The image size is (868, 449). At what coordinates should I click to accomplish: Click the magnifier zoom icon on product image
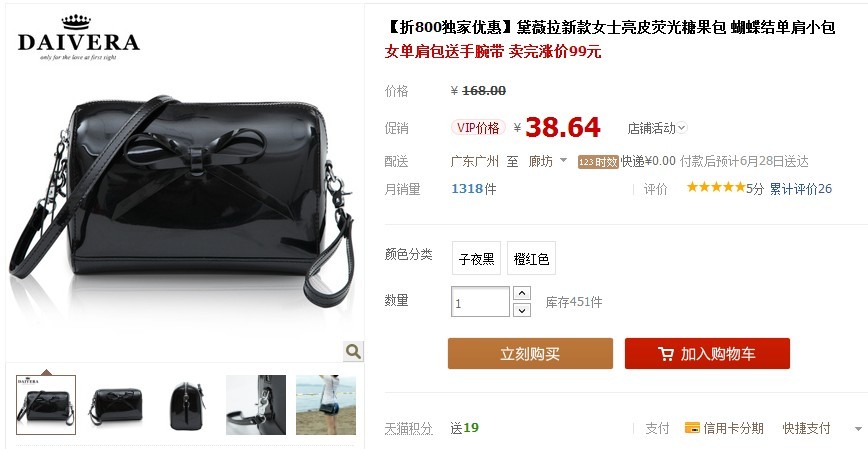point(353,351)
